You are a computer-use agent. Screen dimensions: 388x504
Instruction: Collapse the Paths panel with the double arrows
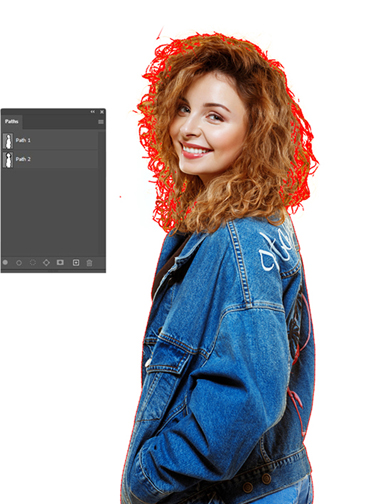(93, 112)
